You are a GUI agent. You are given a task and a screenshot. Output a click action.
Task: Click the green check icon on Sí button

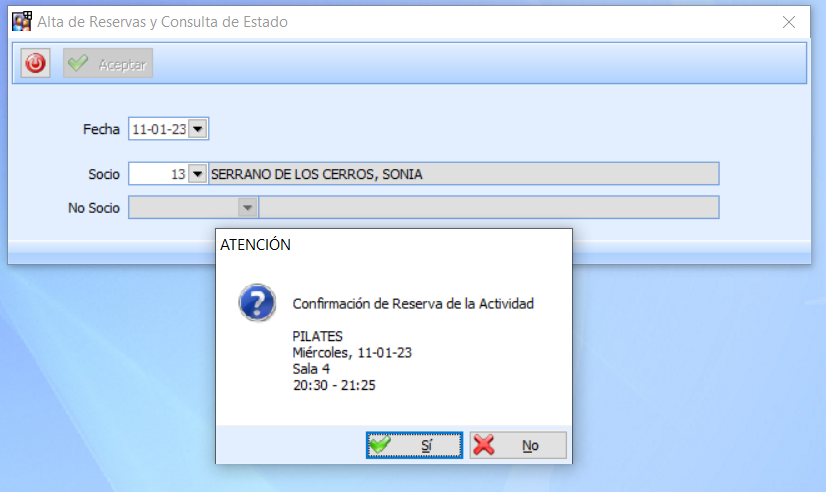pyautogui.click(x=380, y=445)
